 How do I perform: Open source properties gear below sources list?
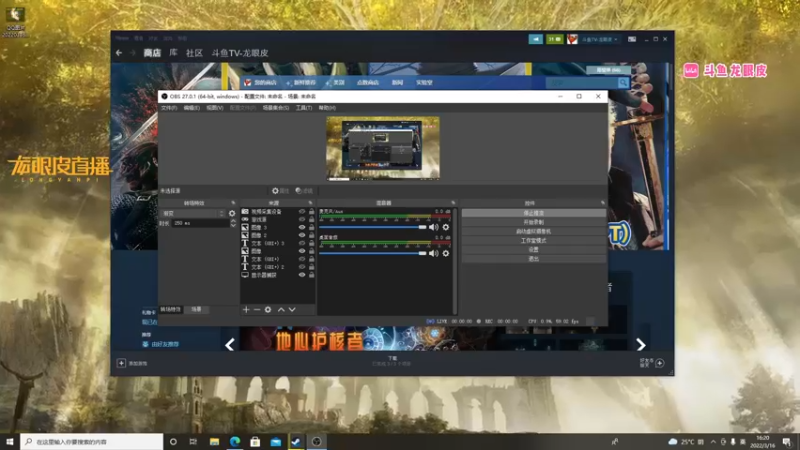[x=268, y=310]
